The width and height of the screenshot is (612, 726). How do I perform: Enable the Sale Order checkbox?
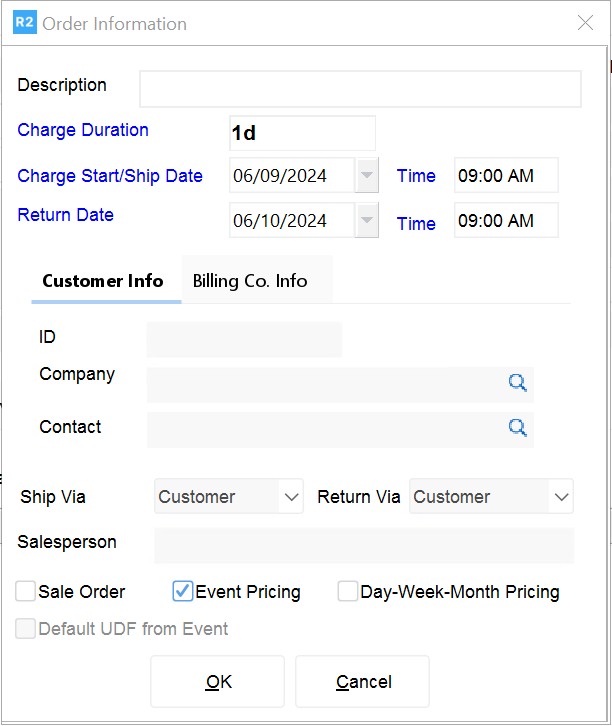26,592
